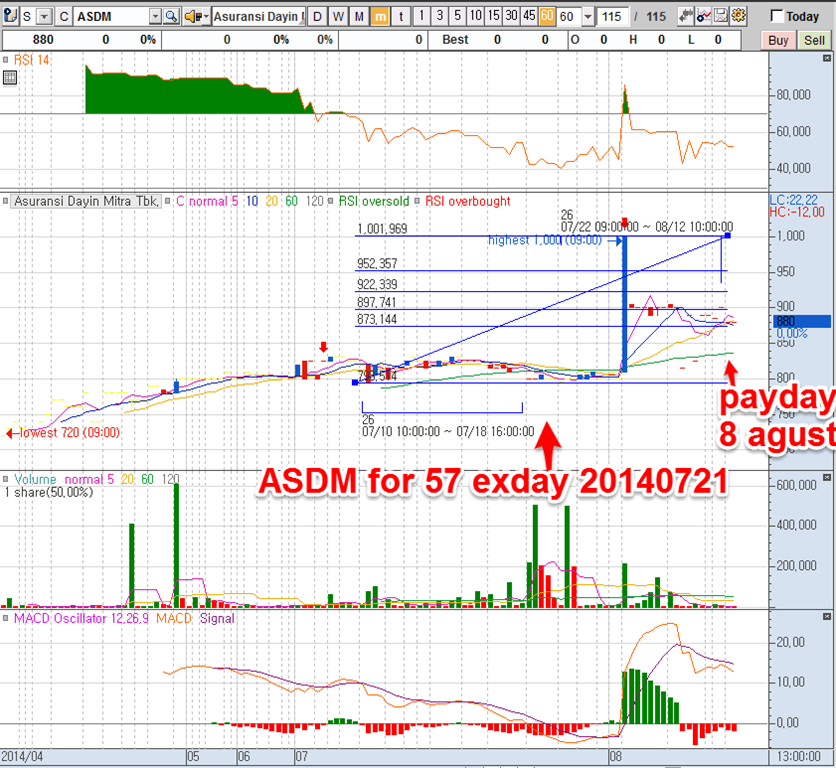The width and height of the screenshot is (836, 768).
Task: Click the RSI overbought legend text
Action: coord(468,201)
